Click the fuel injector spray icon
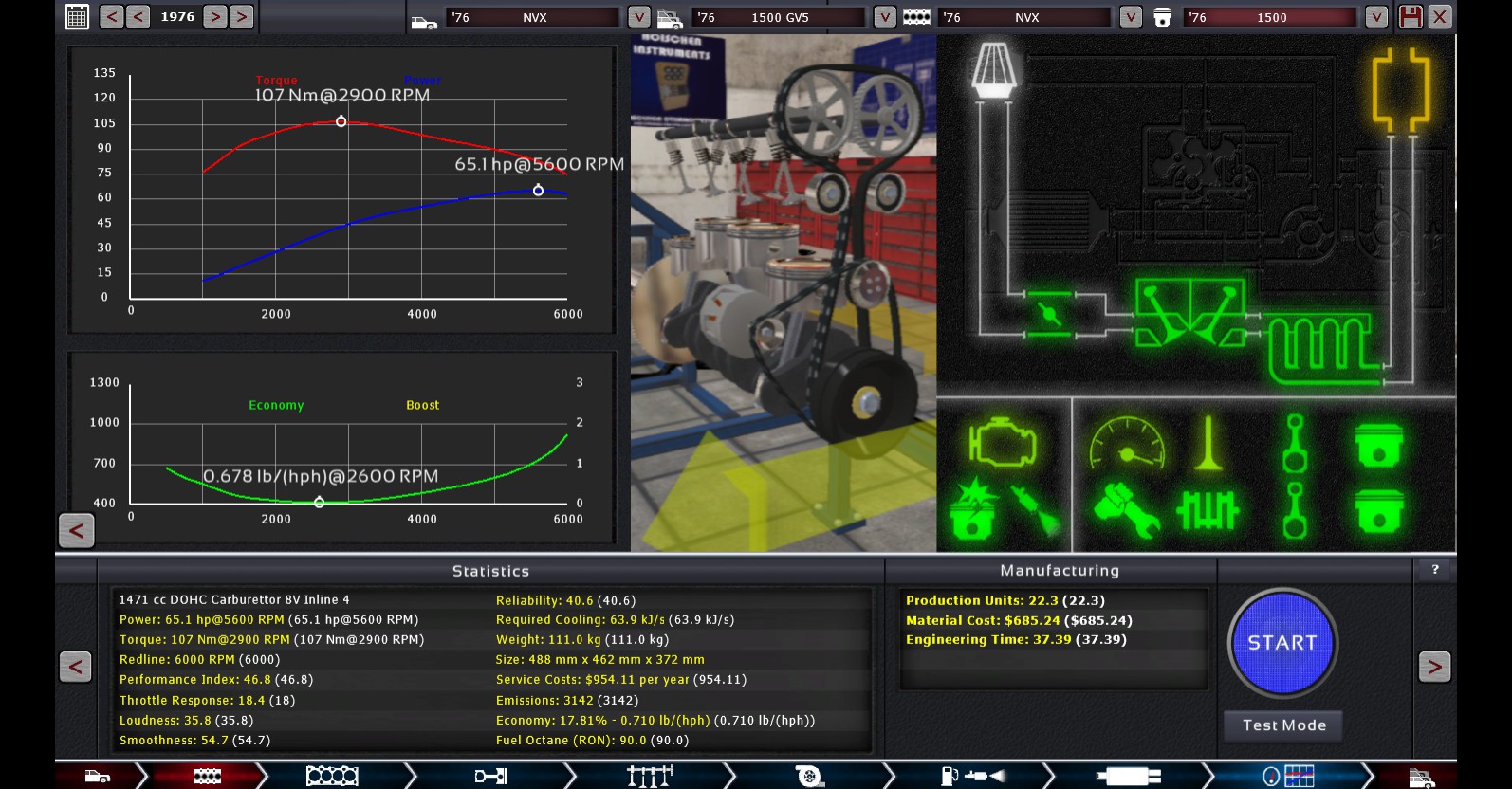 [x=1035, y=510]
